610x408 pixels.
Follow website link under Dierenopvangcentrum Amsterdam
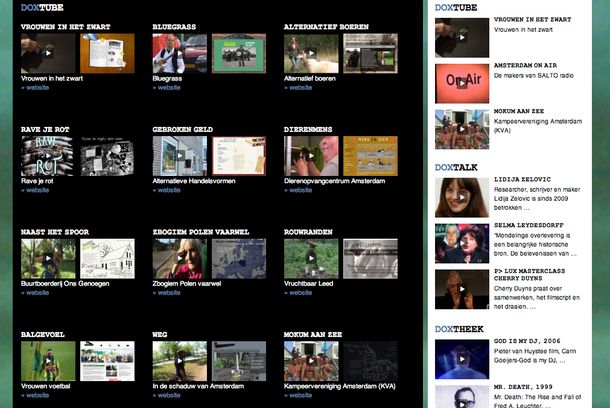[x=298, y=190]
